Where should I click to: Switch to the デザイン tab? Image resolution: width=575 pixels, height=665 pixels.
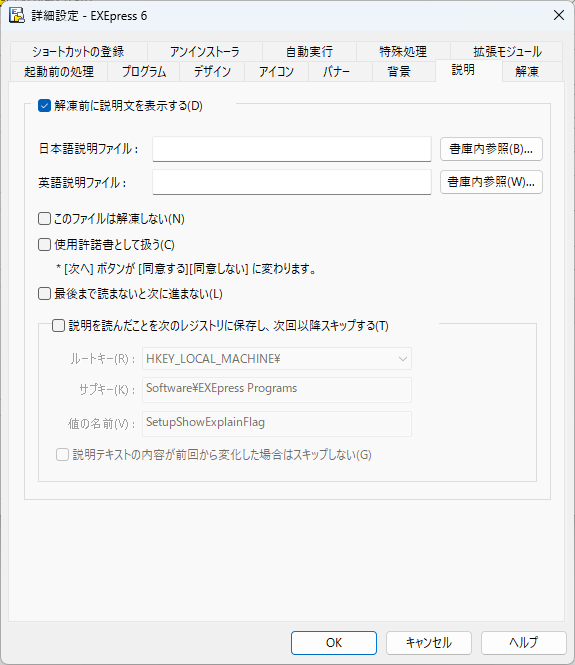click(212, 71)
